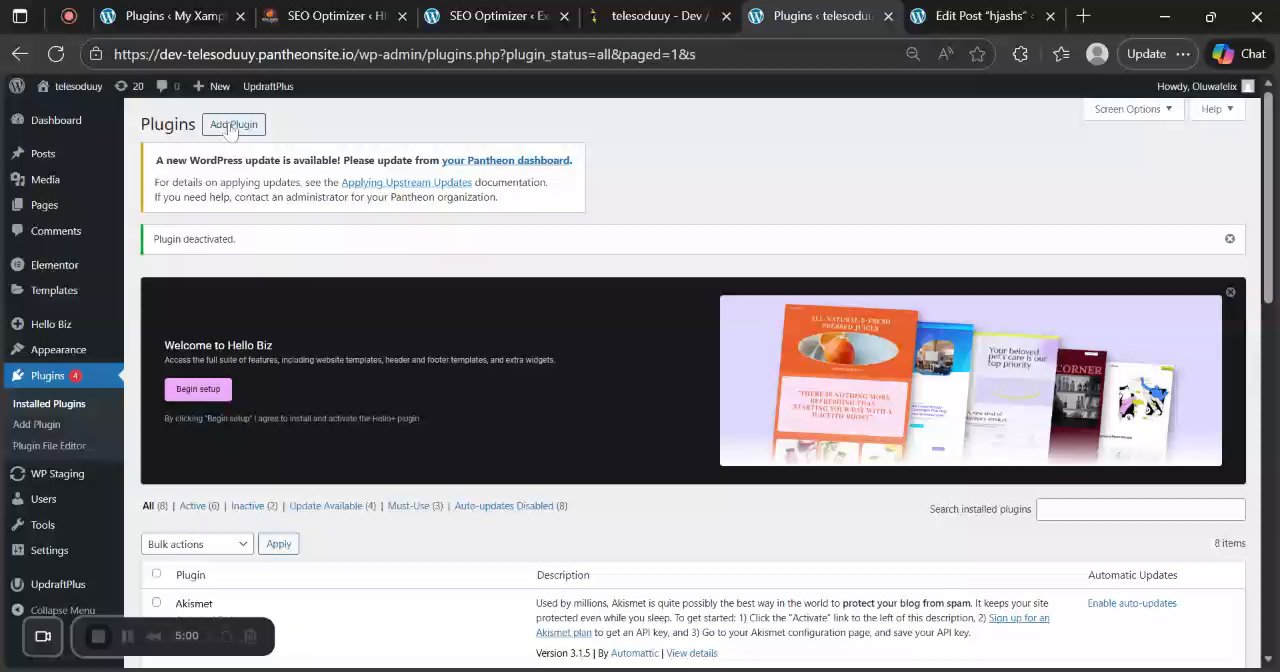Click the recorder camera icon
Image resolution: width=1280 pixels, height=672 pixels.
click(43, 636)
